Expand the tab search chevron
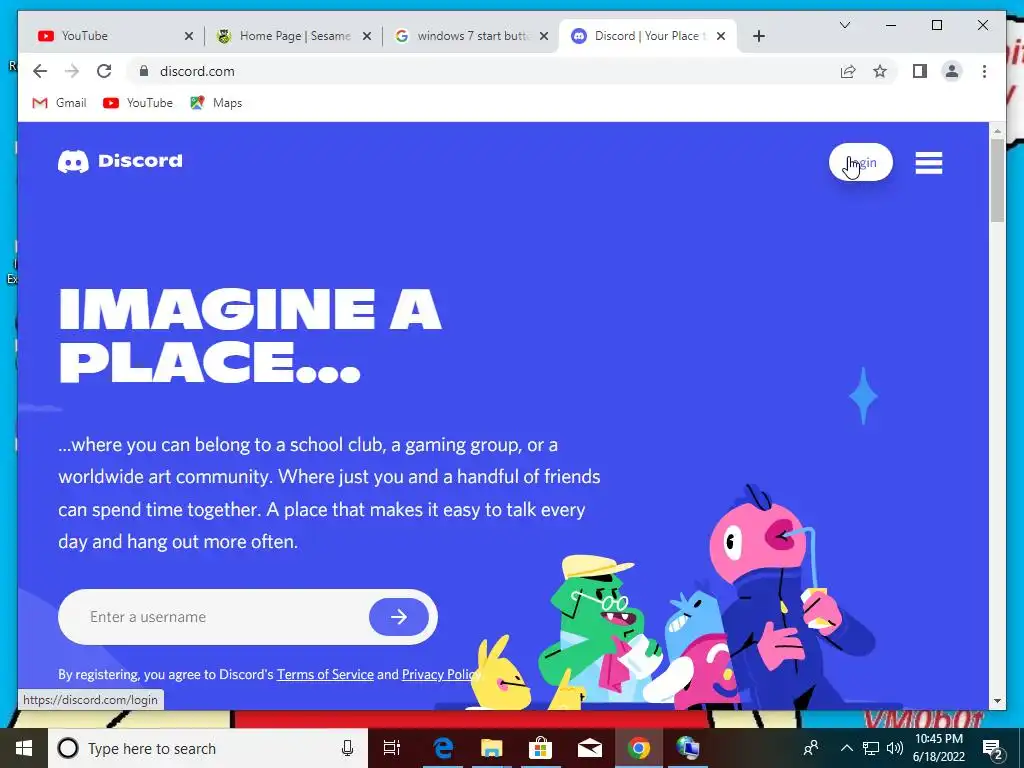The height and width of the screenshot is (768, 1024). coord(844,25)
